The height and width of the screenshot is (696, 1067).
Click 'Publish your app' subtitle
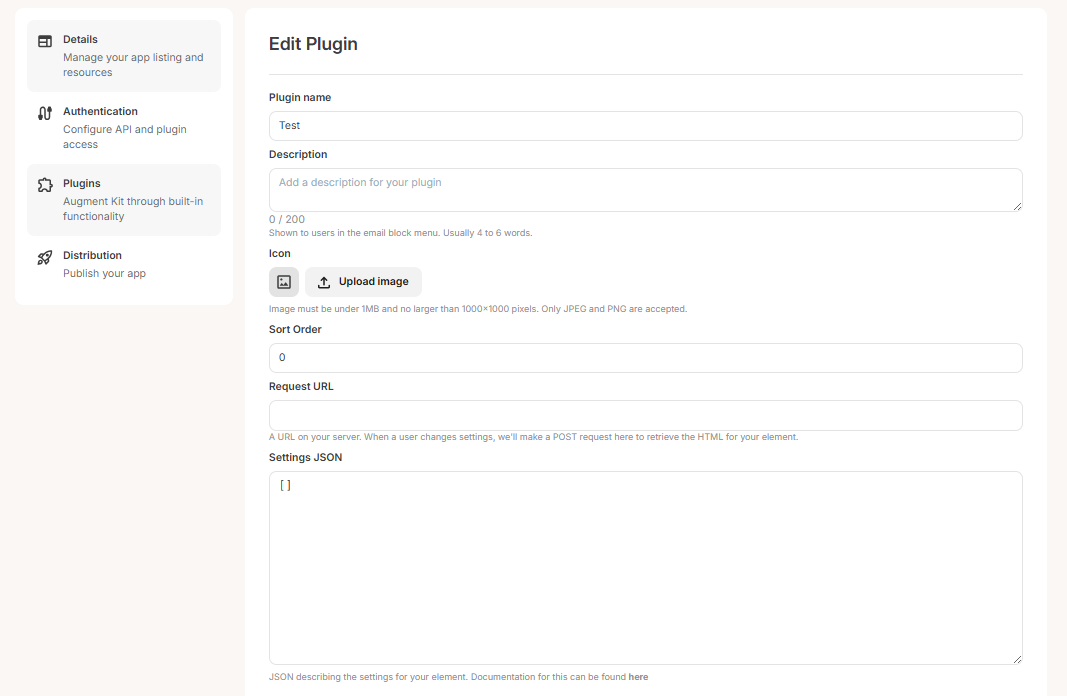(104, 274)
